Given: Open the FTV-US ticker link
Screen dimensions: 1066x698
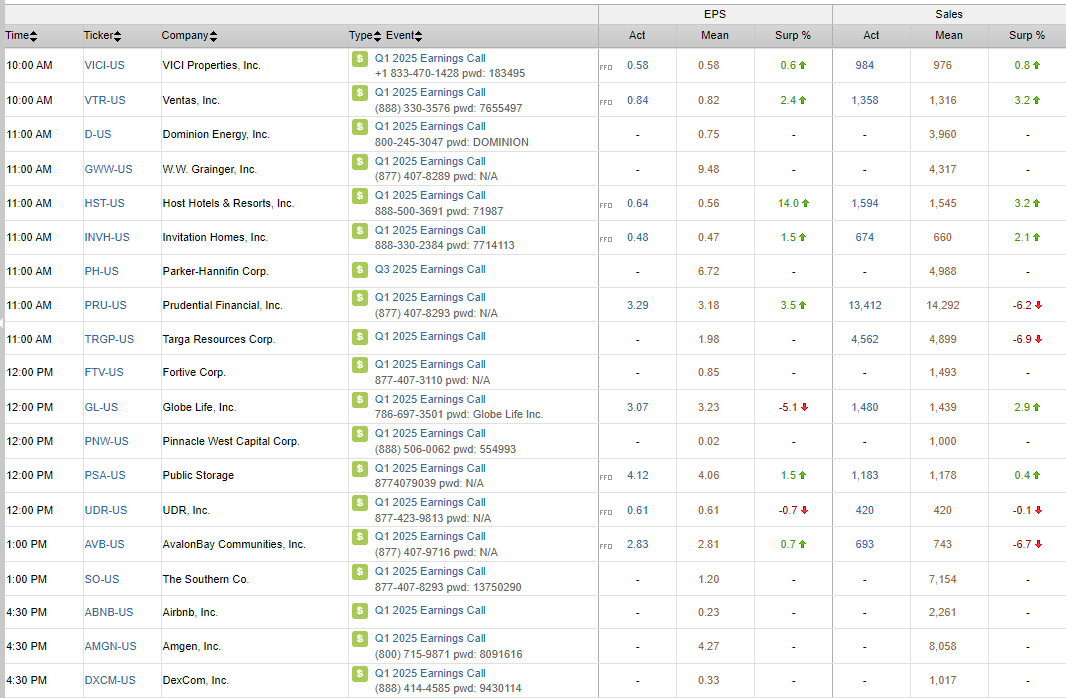Looking at the screenshot, I should pos(104,372).
